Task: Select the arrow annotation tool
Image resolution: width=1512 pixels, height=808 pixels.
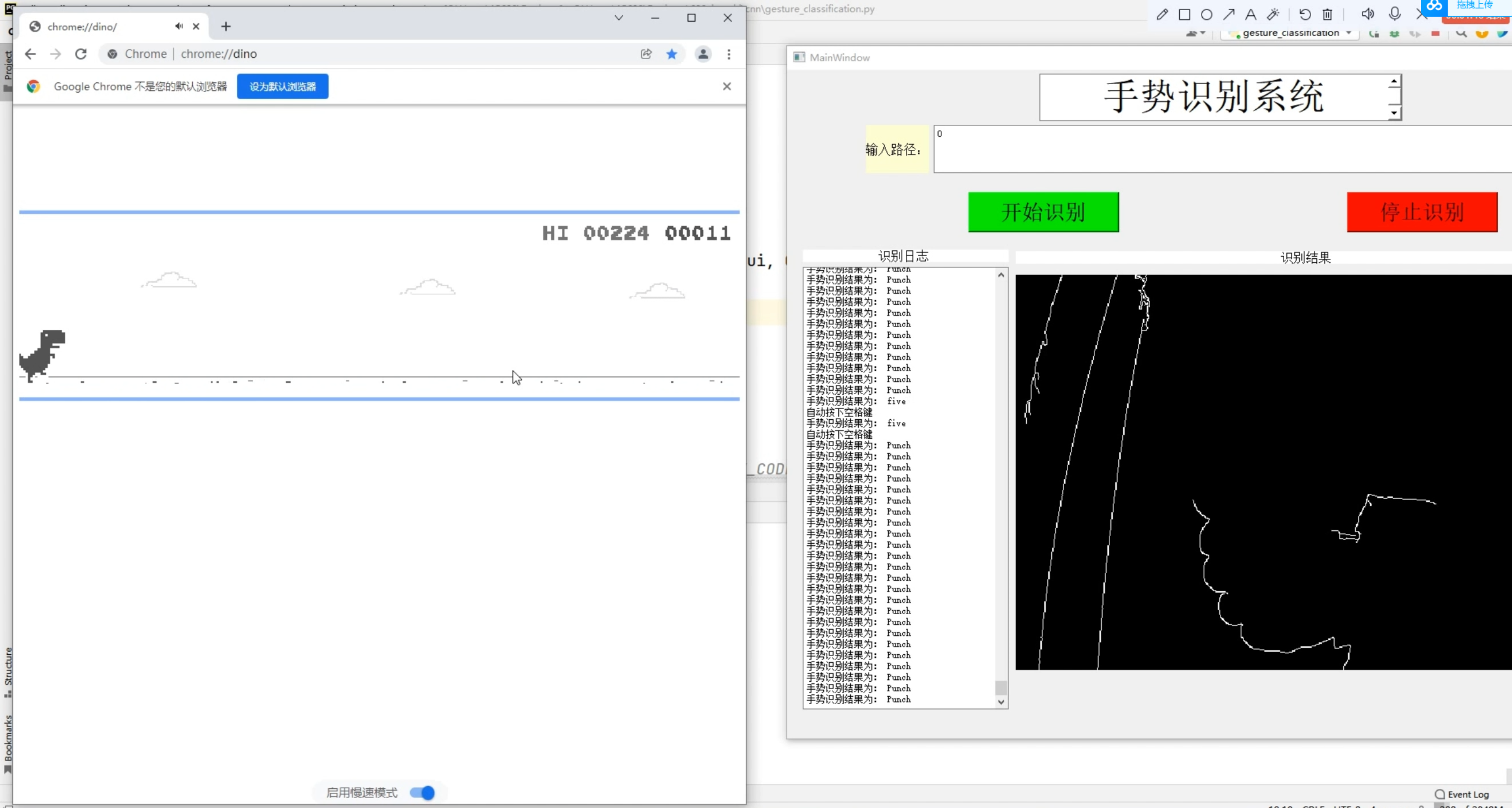Action: click(x=1229, y=14)
